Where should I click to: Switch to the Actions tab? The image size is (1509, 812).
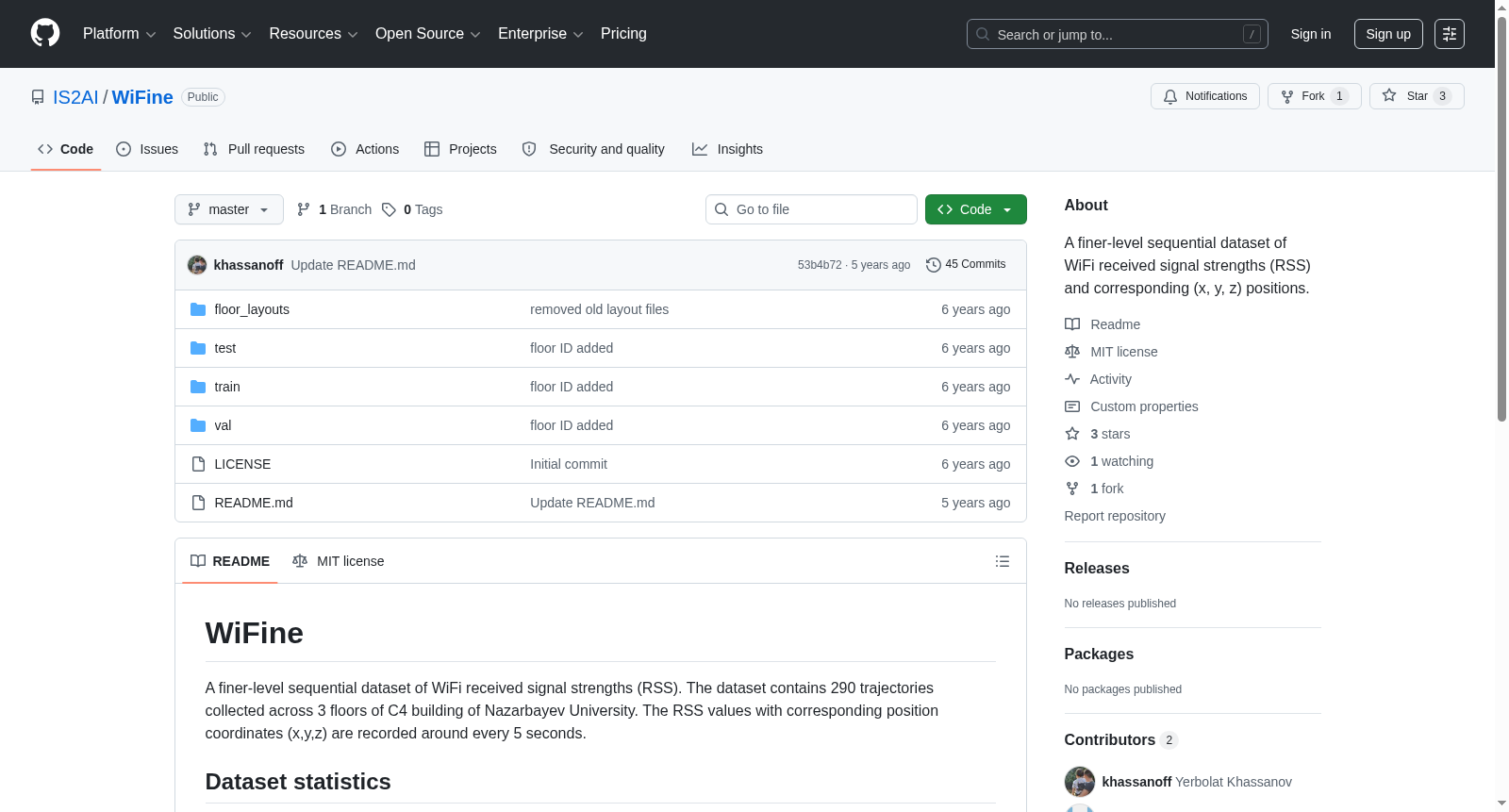point(365,149)
